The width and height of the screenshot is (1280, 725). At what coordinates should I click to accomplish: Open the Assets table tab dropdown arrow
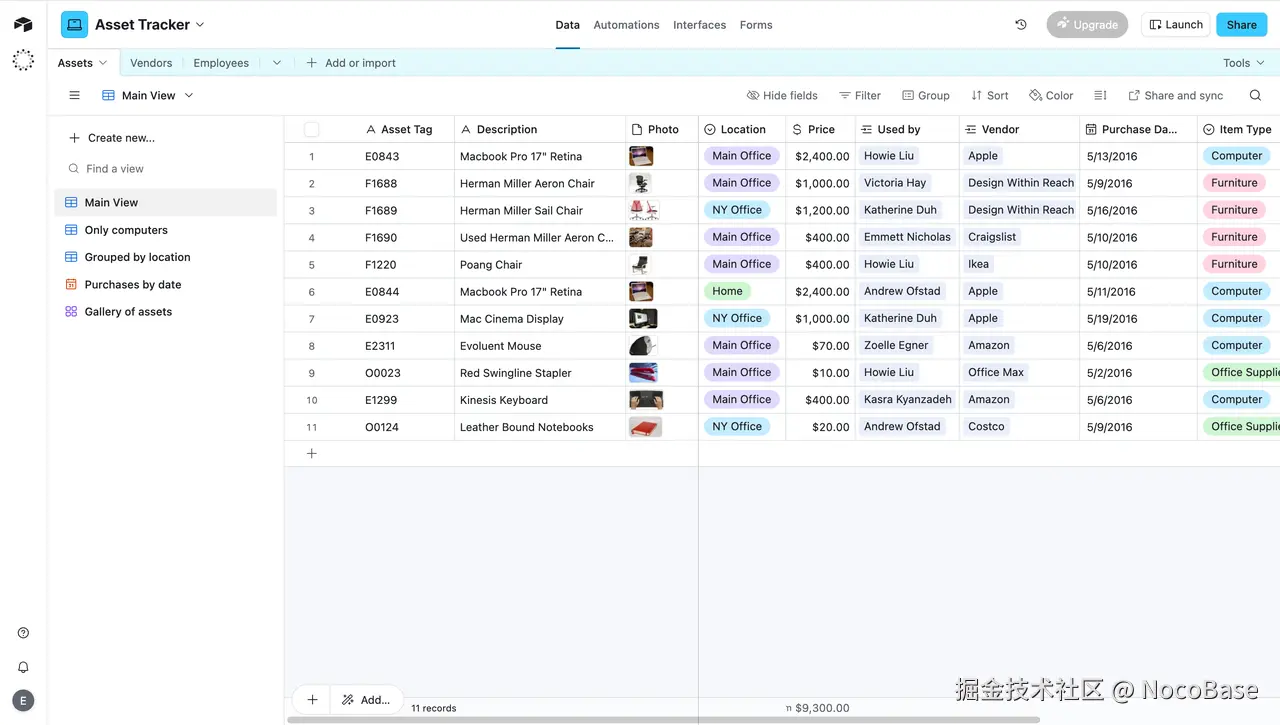pos(103,63)
